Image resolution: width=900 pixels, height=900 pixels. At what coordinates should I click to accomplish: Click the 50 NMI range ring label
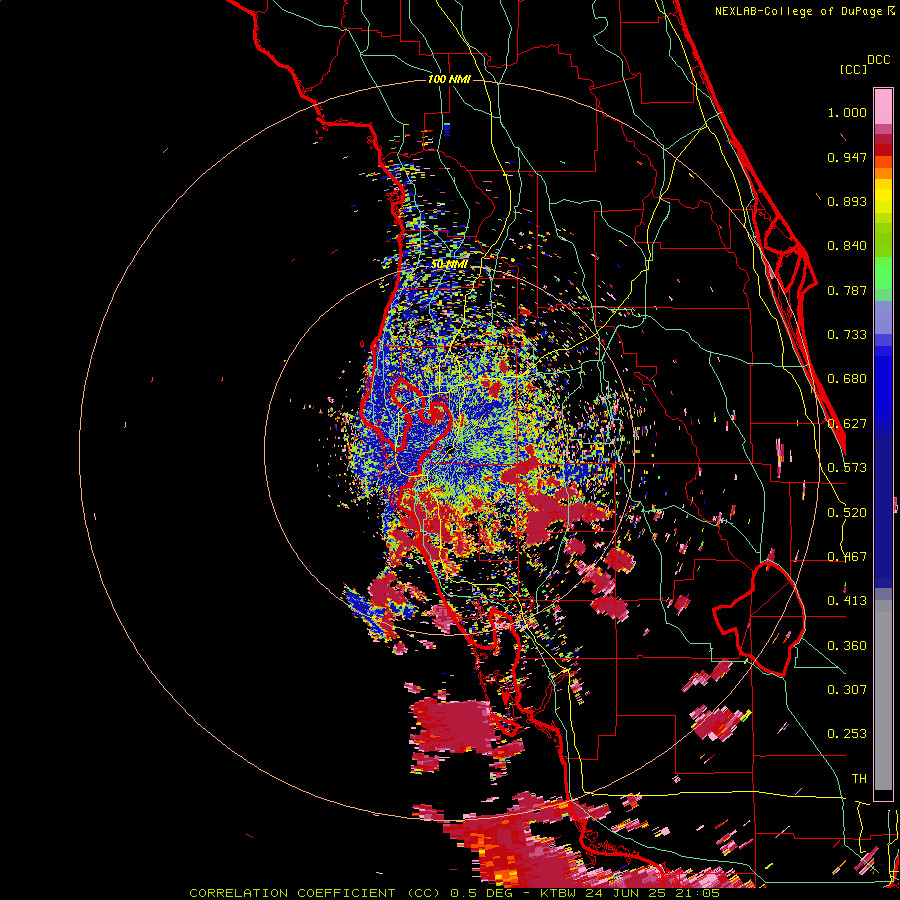(x=449, y=263)
